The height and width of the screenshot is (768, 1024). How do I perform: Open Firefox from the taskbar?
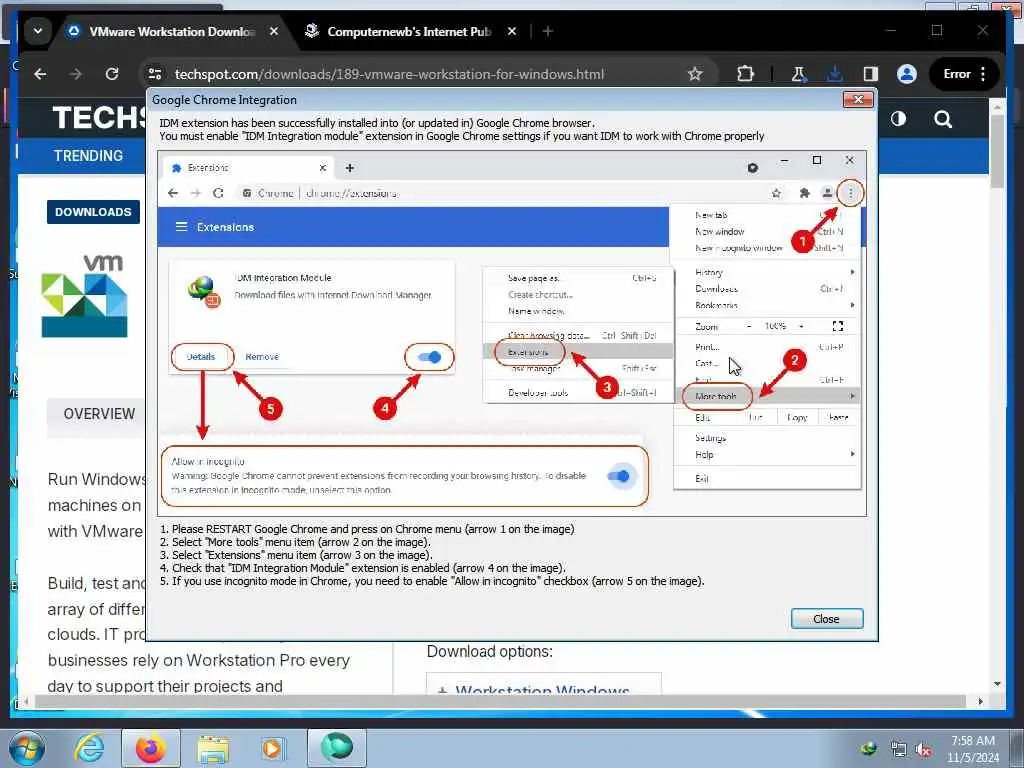click(x=150, y=748)
